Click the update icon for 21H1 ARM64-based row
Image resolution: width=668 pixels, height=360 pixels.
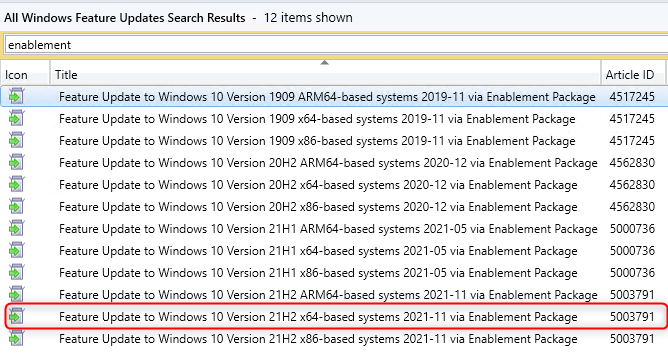click(x=16, y=229)
